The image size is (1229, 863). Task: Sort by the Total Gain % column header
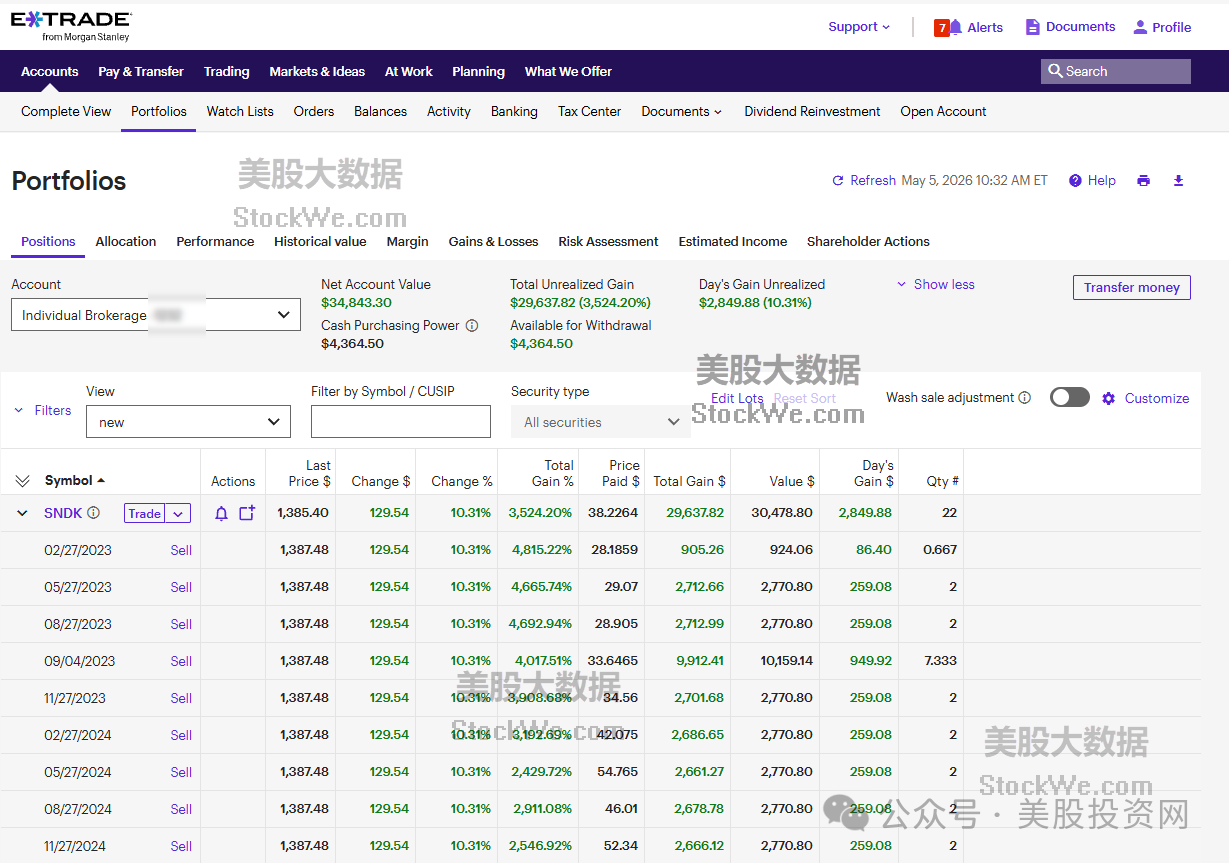click(553, 473)
